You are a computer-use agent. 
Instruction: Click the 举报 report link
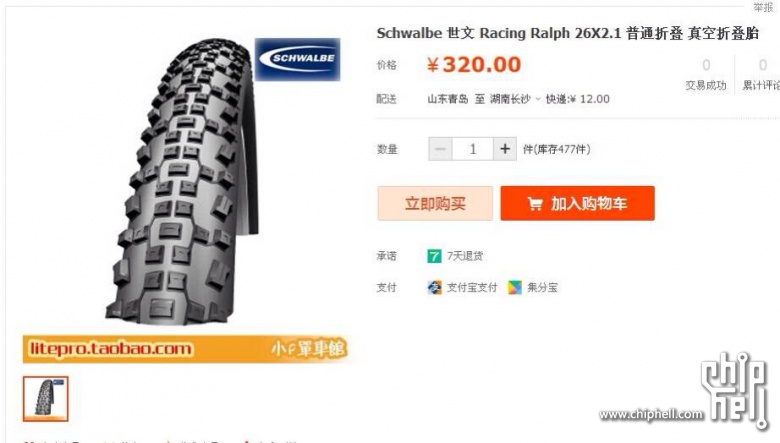click(763, 7)
